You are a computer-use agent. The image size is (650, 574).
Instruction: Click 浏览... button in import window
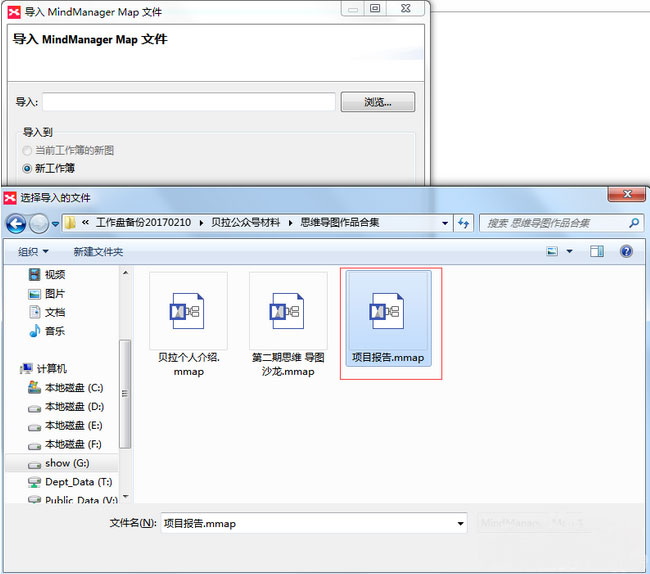[x=378, y=102]
